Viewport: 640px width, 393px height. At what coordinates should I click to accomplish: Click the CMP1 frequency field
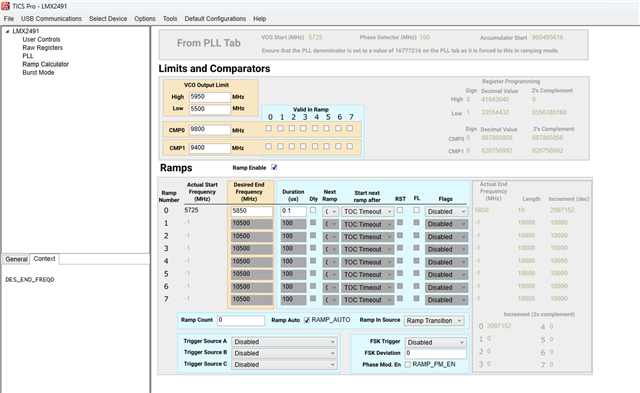[x=210, y=148]
